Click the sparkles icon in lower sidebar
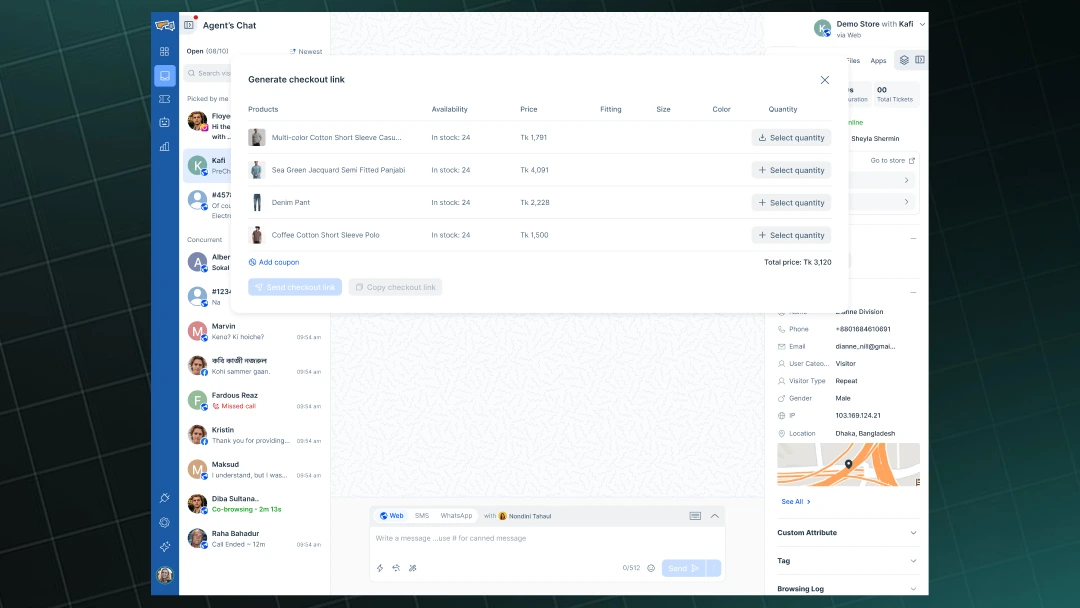The height and width of the screenshot is (608, 1080). (x=164, y=547)
